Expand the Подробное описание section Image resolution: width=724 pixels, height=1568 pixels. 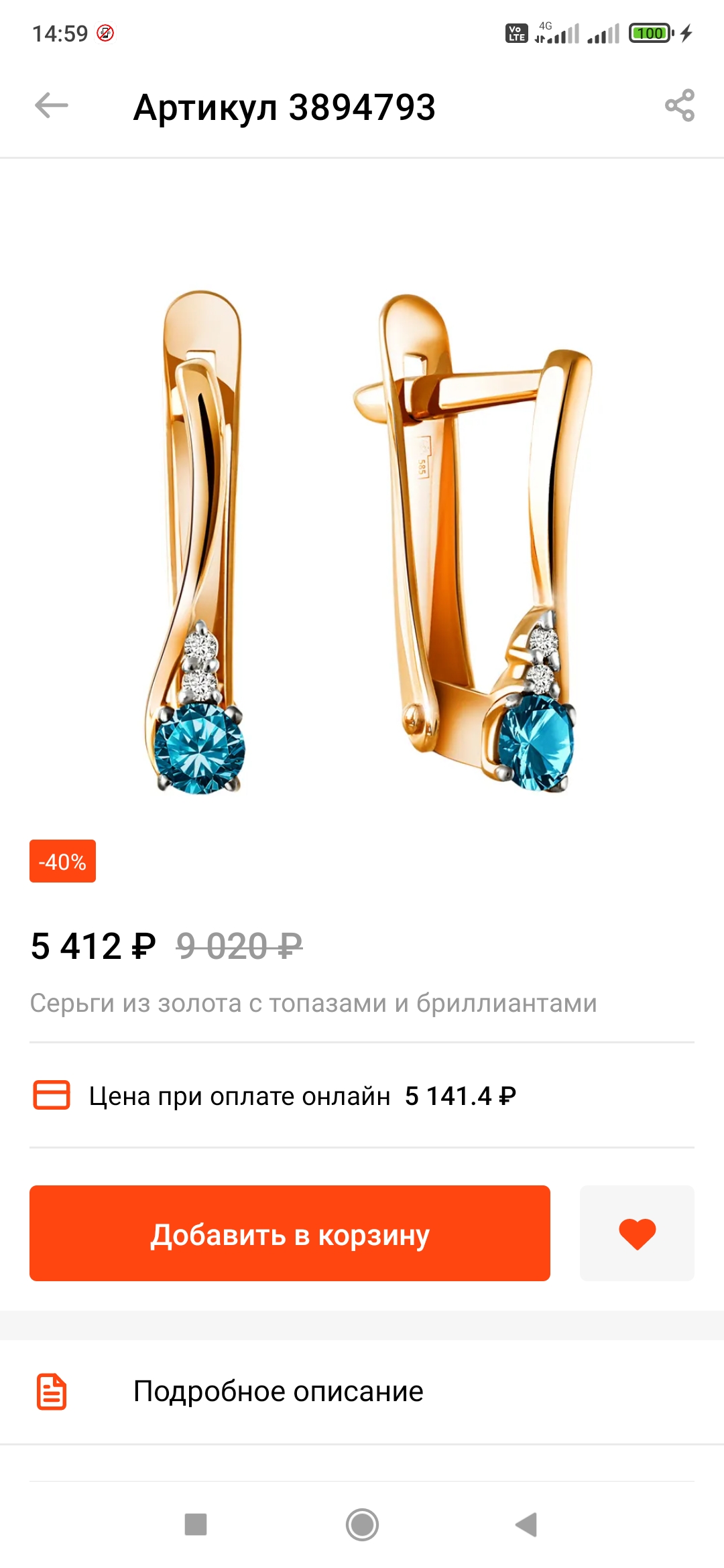point(362,1392)
